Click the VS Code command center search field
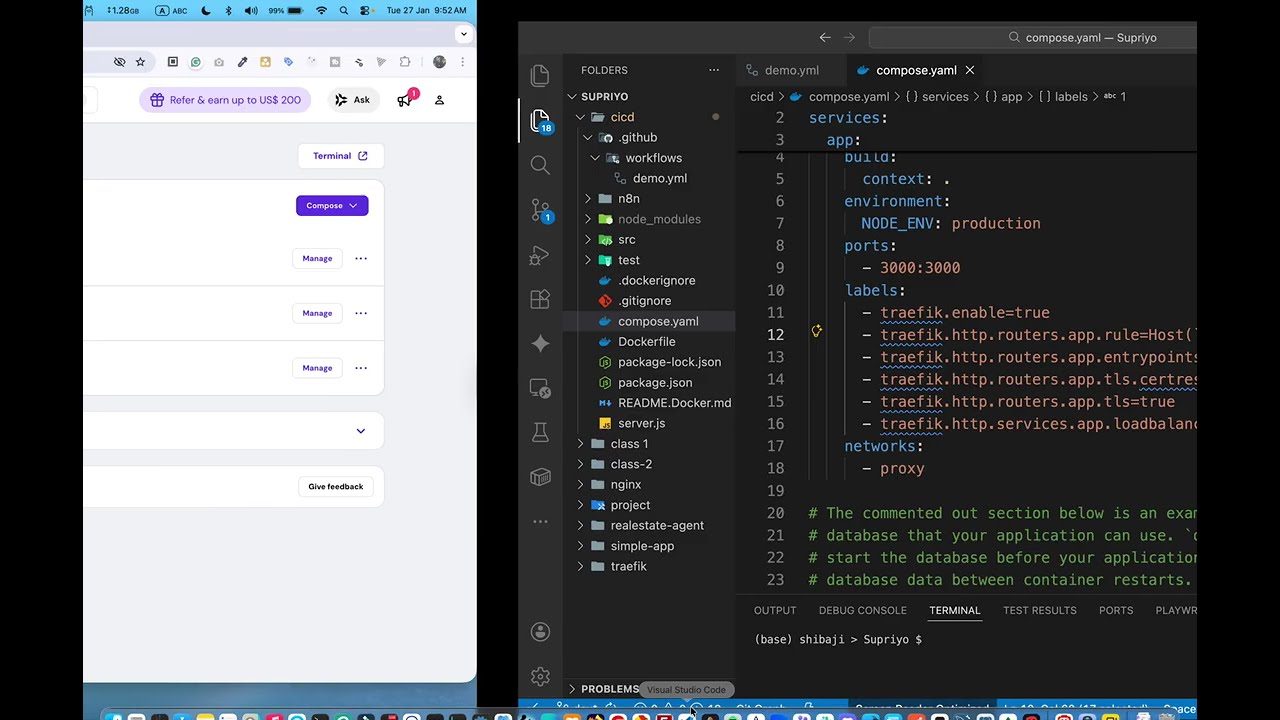The width and height of the screenshot is (1280, 720). tap(1033, 37)
